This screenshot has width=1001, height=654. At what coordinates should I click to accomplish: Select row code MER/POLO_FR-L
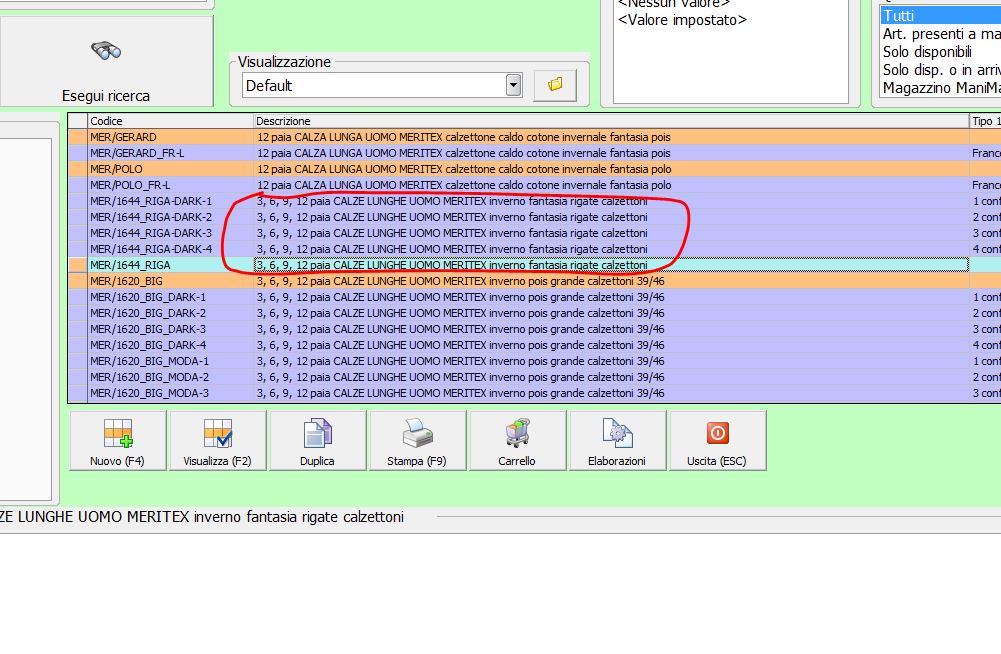point(170,185)
